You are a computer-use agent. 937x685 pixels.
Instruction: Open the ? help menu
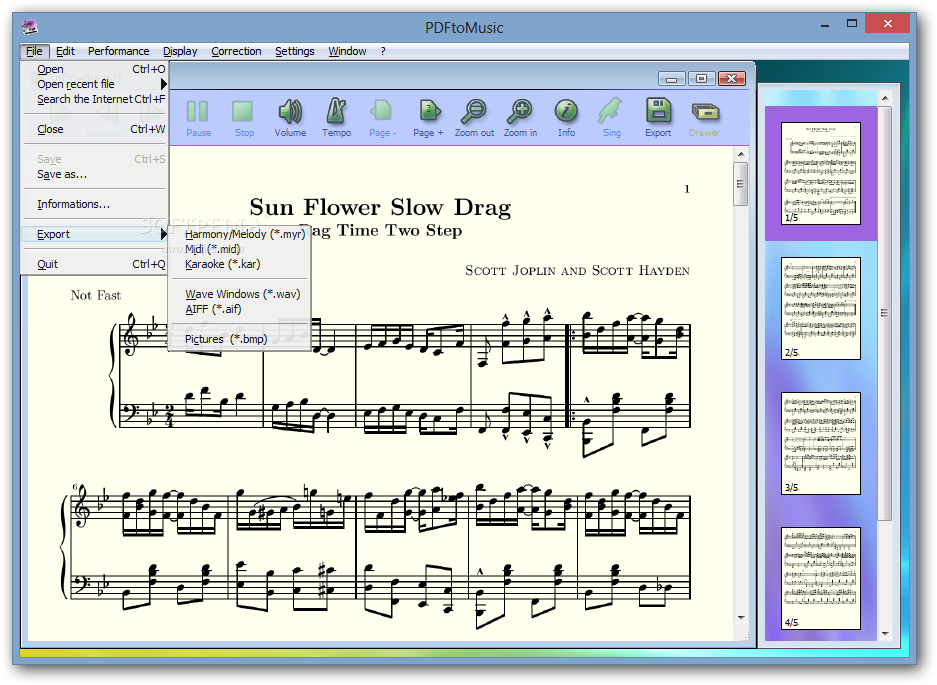383,51
